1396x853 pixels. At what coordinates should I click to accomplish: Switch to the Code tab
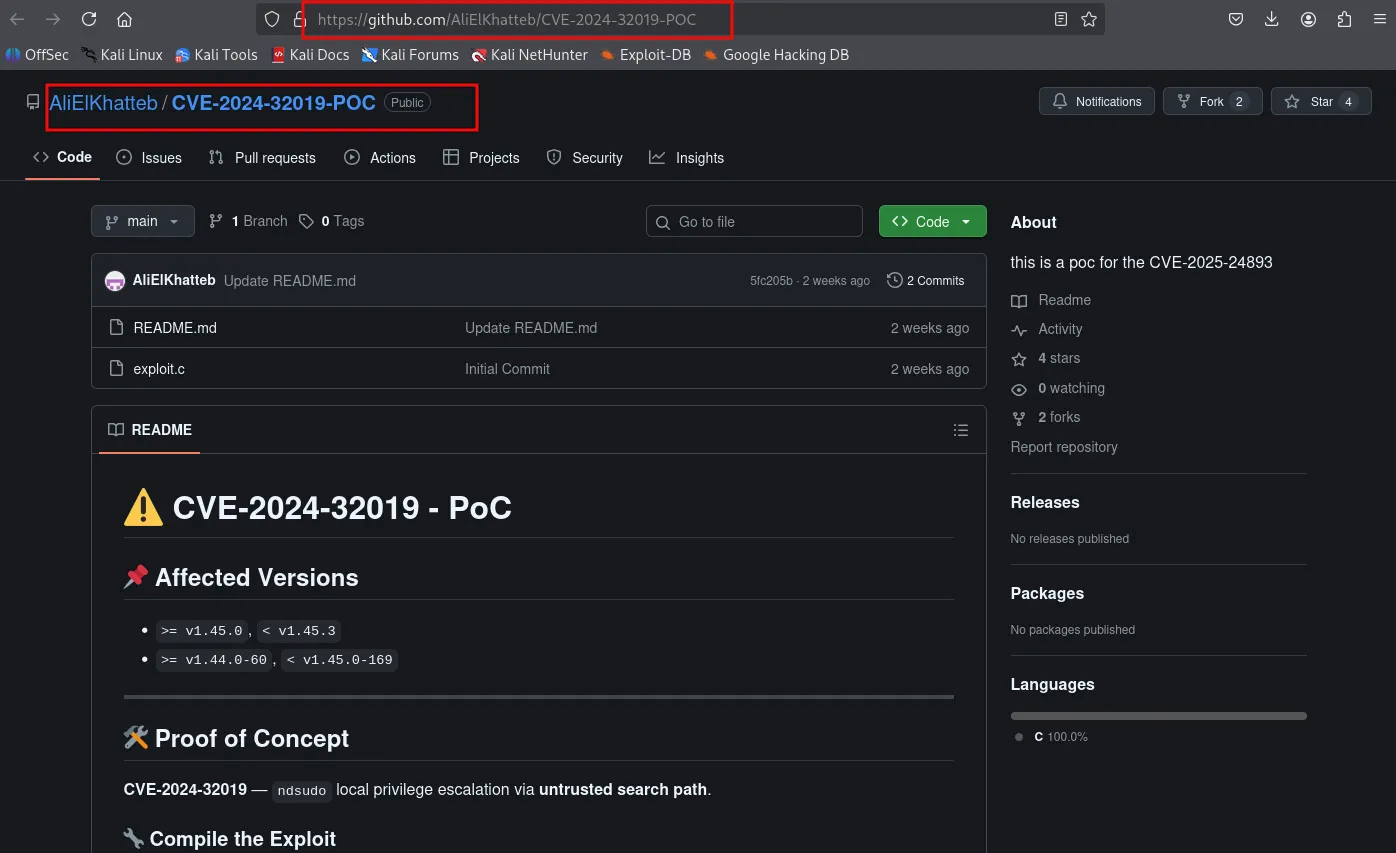click(62, 157)
